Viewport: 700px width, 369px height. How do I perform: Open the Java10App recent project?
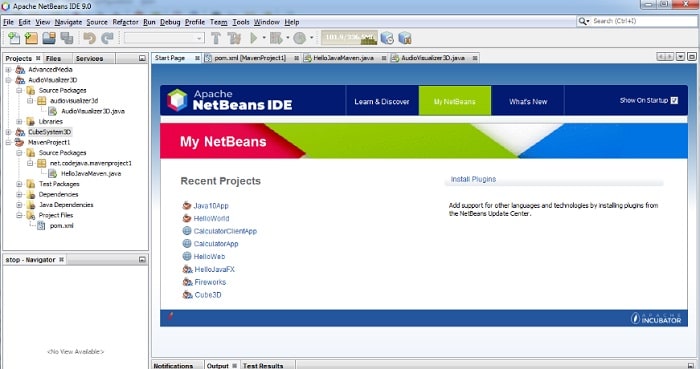pos(211,206)
